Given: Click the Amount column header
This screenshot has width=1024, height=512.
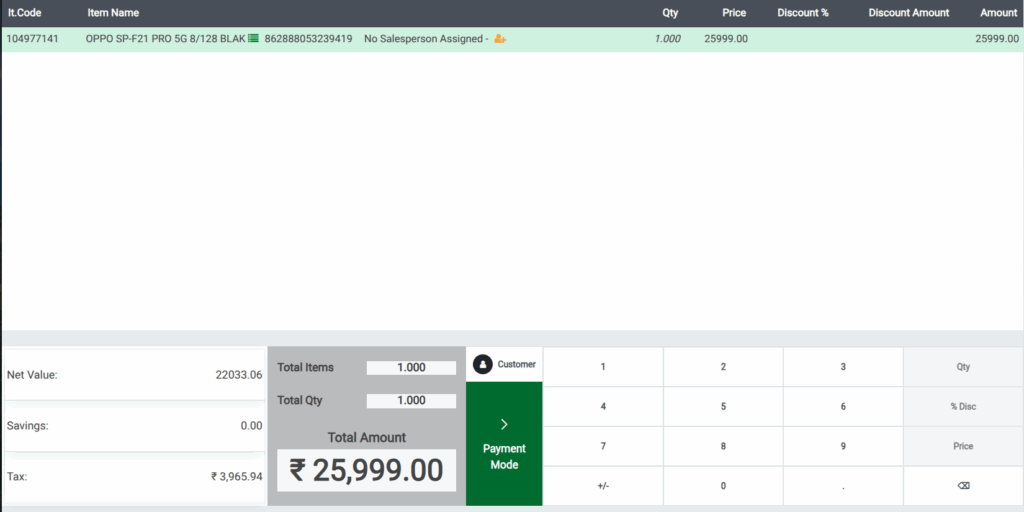Looking at the screenshot, I should pos(999,12).
